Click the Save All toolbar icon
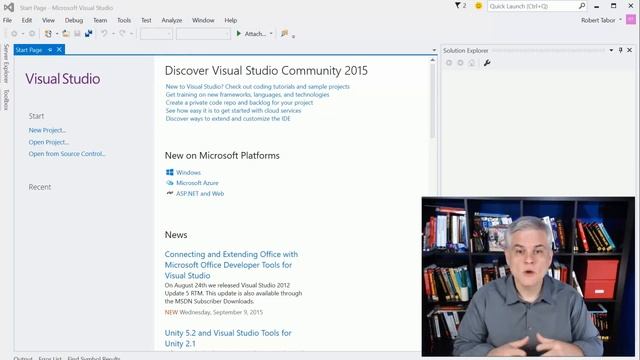 pyautogui.click(x=89, y=34)
